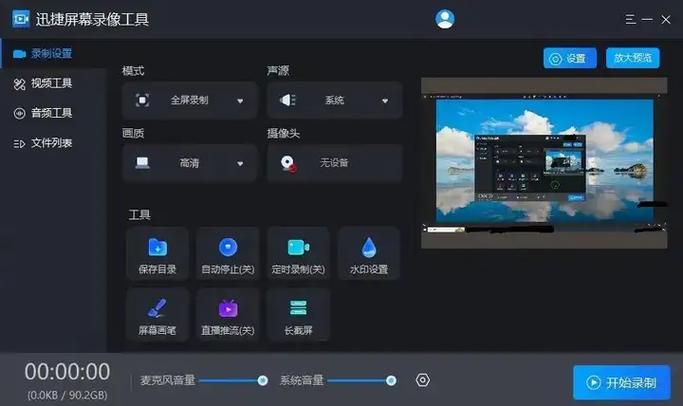Expand the 全屏录制 mode dropdown arrow
Screen dimensions: 683x406
[x=240, y=101]
